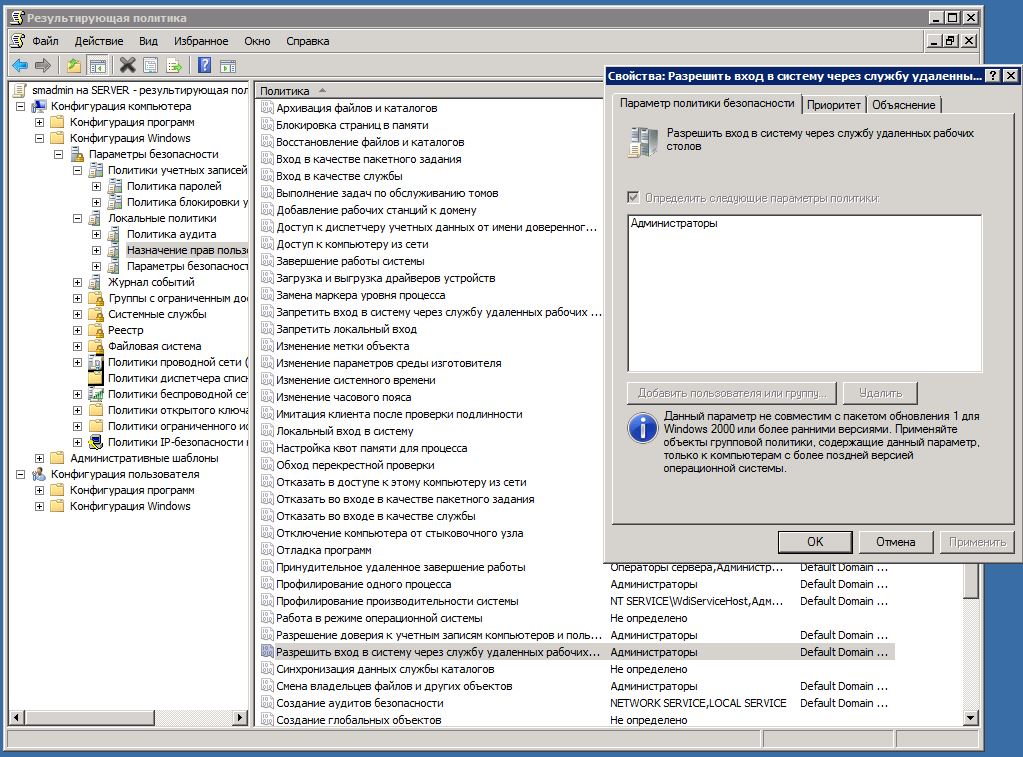This screenshot has width=1023, height=757.
Task: Go back with the blue arrow toolbar icon
Action: click(x=20, y=65)
